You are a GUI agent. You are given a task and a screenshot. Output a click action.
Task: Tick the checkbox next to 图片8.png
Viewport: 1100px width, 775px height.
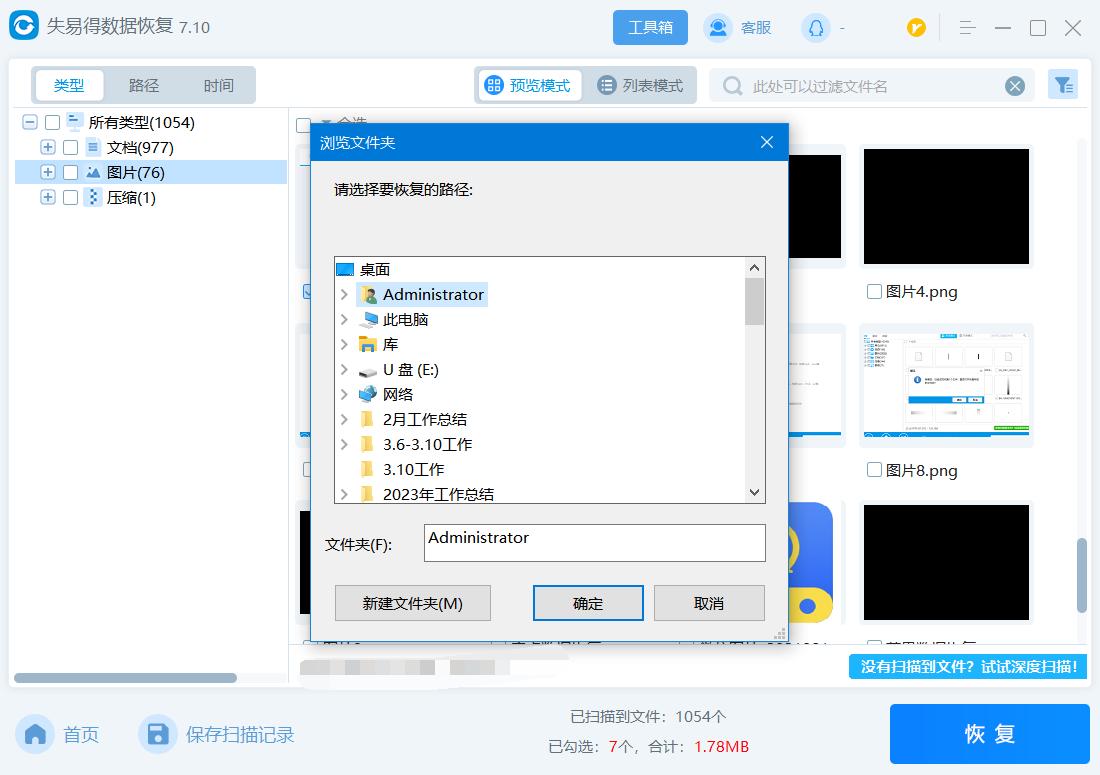point(875,471)
